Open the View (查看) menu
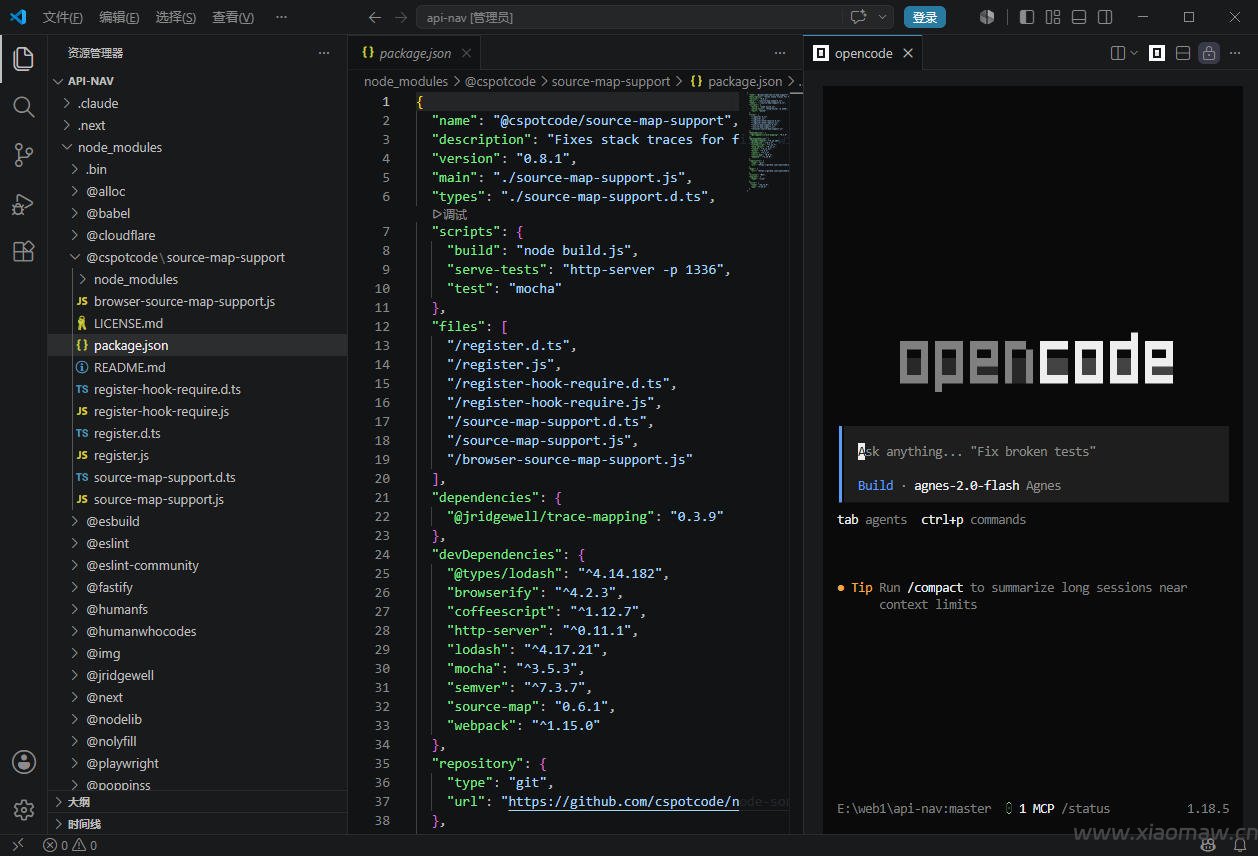The image size is (1258, 856). coord(233,17)
